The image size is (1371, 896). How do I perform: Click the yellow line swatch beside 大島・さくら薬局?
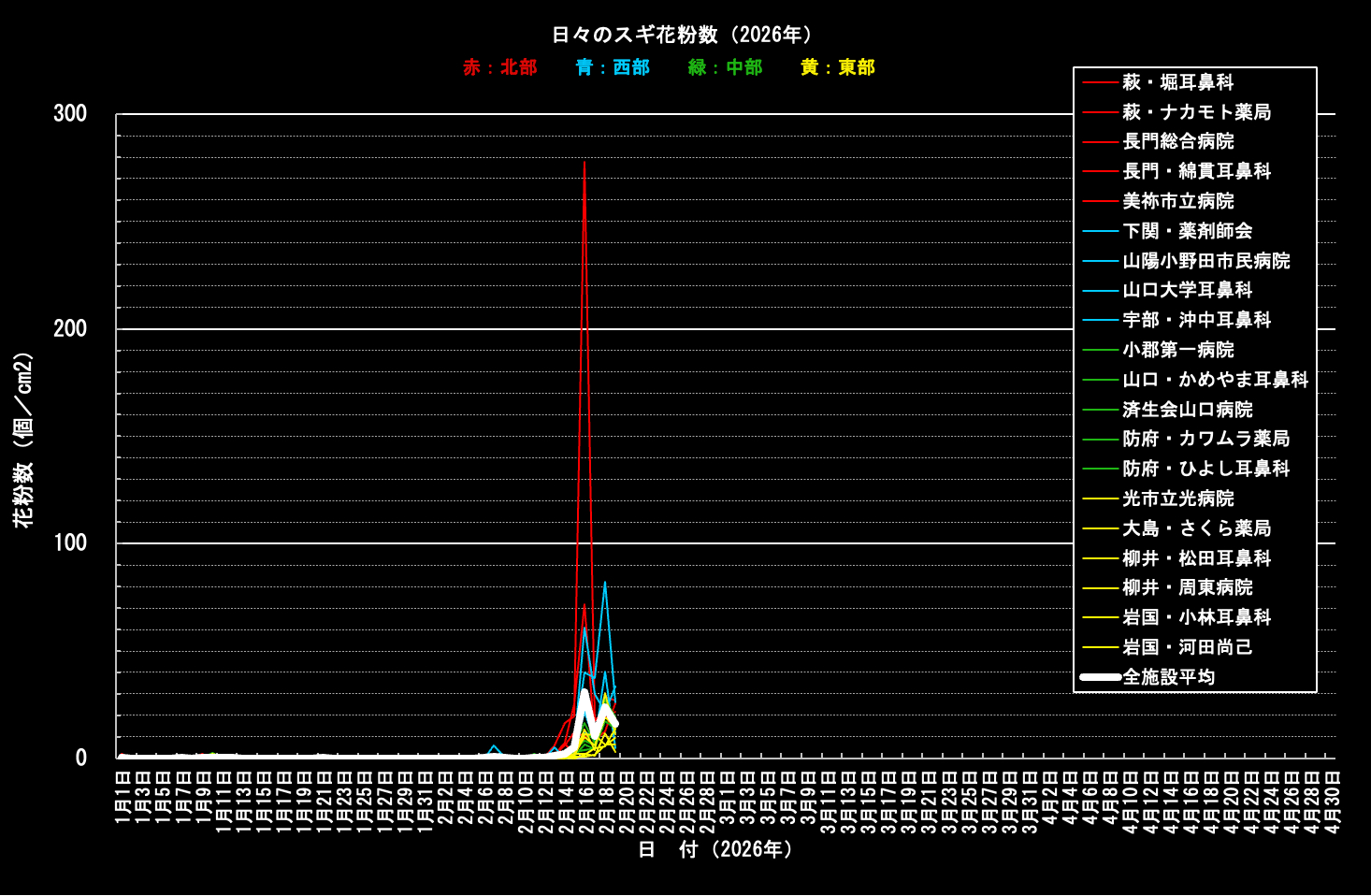[x=1100, y=528]
